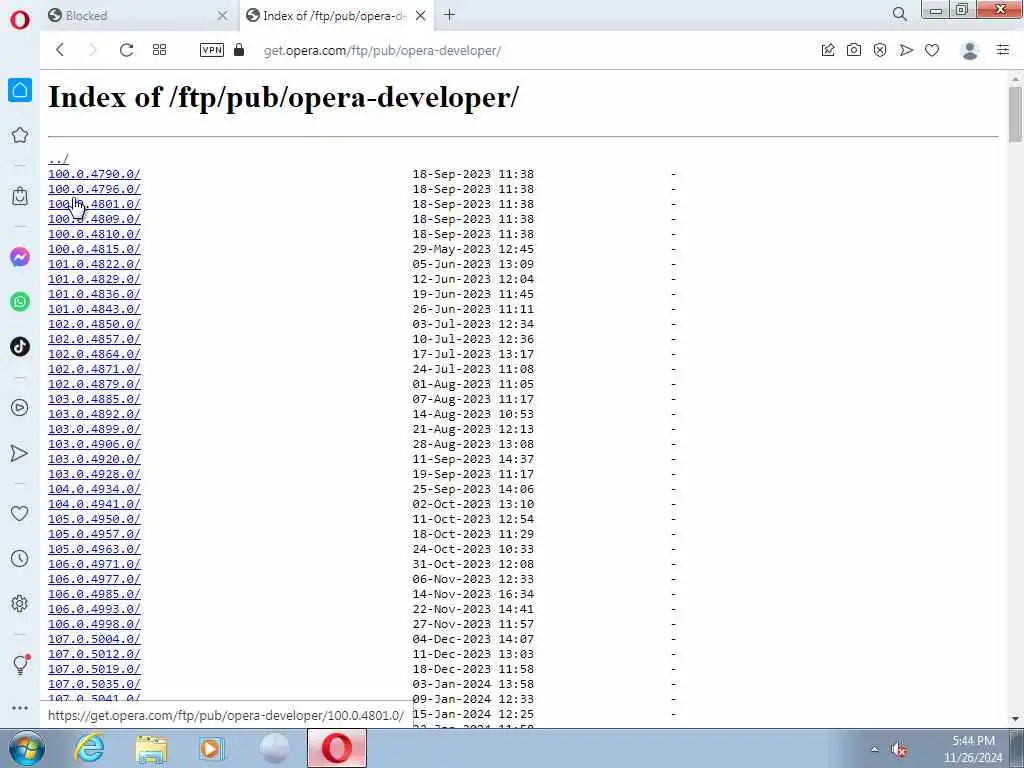This screenshot has width=1024, height=768.
Task: Open the ad blocker shield icon
Action: tap(880, 50)
